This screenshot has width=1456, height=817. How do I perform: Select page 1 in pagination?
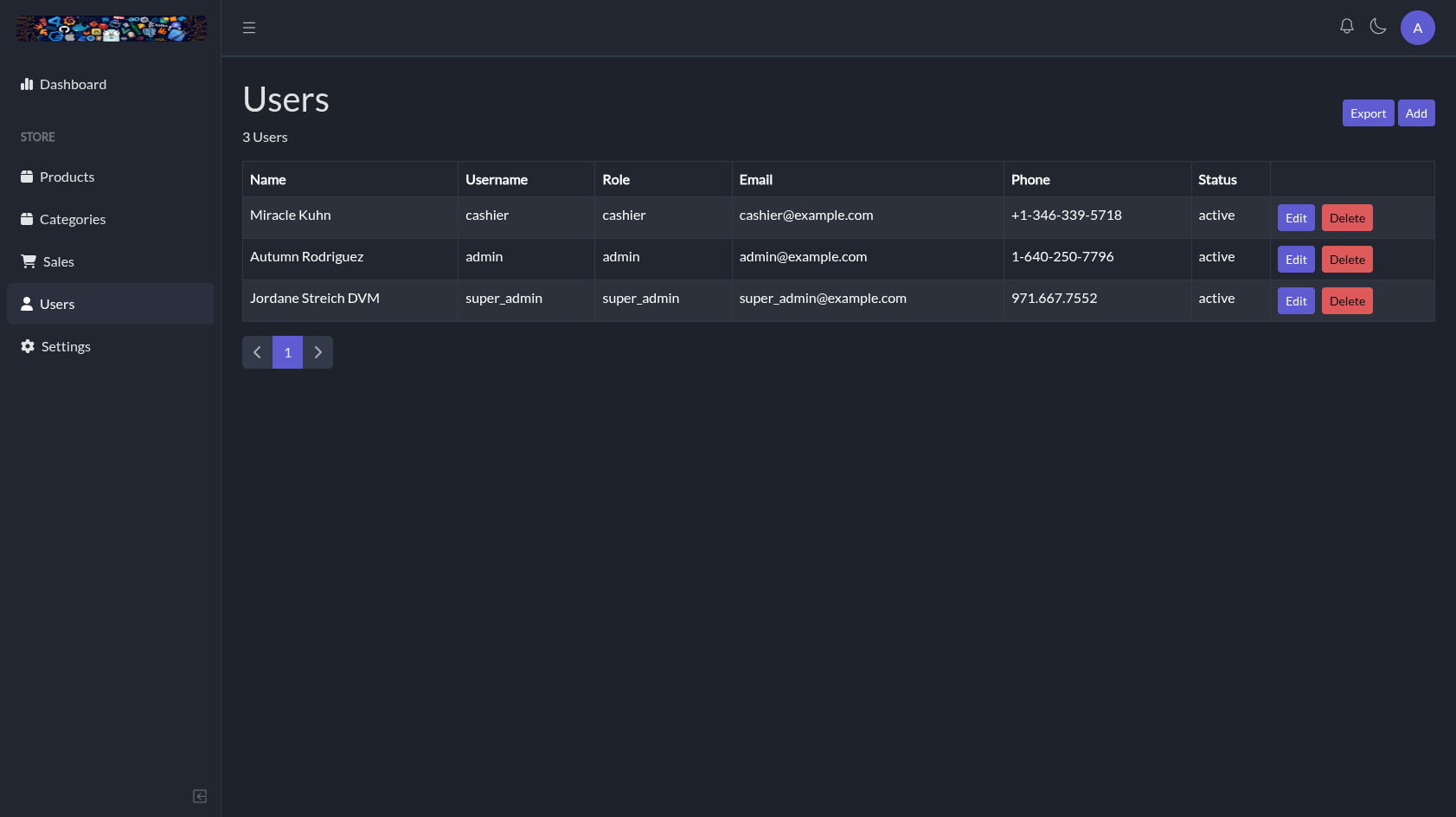[x=287, y=352]
